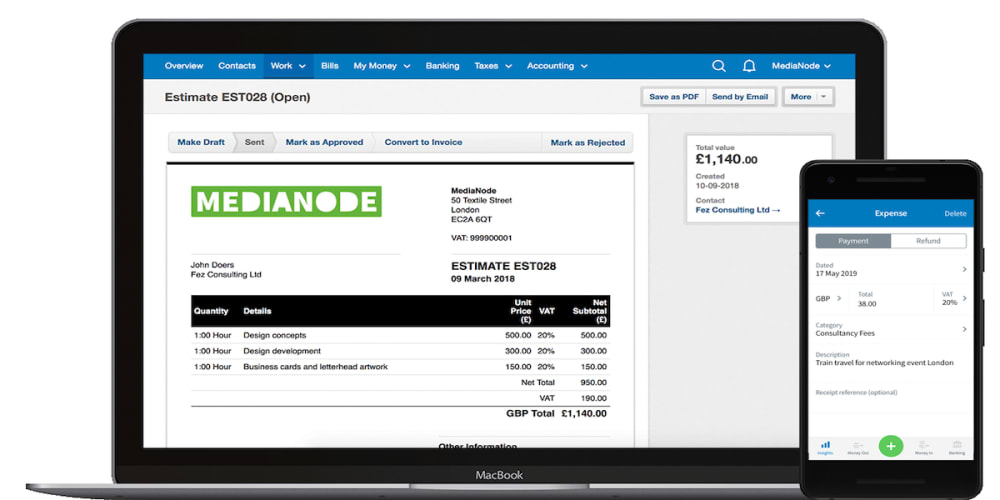Open the Banking menu item in the top bar

[443, 66]
